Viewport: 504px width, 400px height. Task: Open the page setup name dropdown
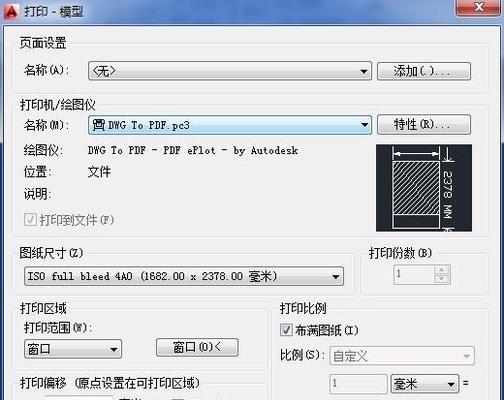coord(230,71)
